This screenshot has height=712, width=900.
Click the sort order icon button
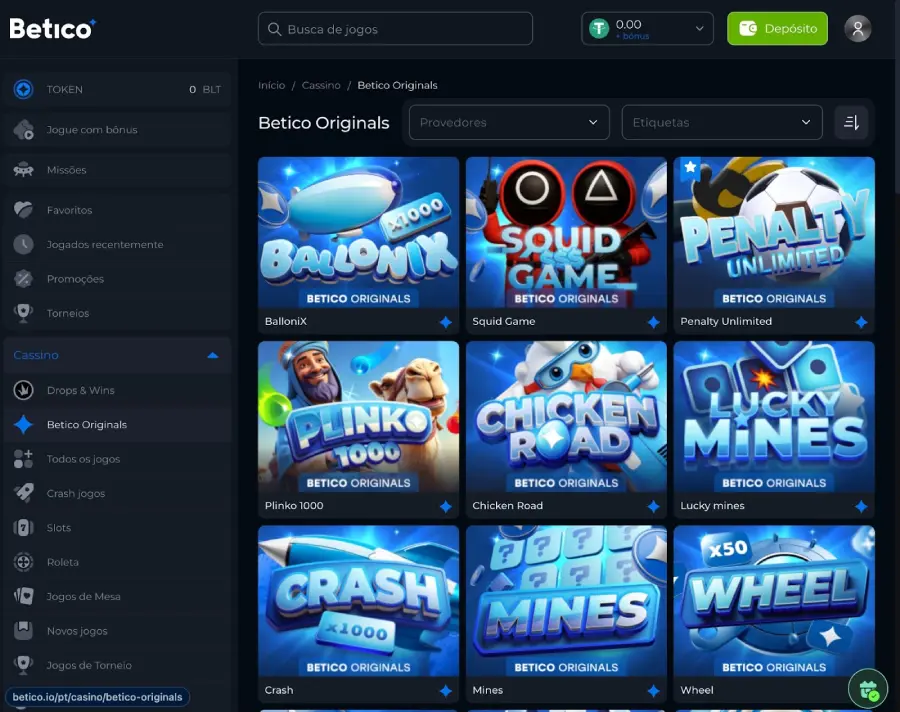[851, 122]
